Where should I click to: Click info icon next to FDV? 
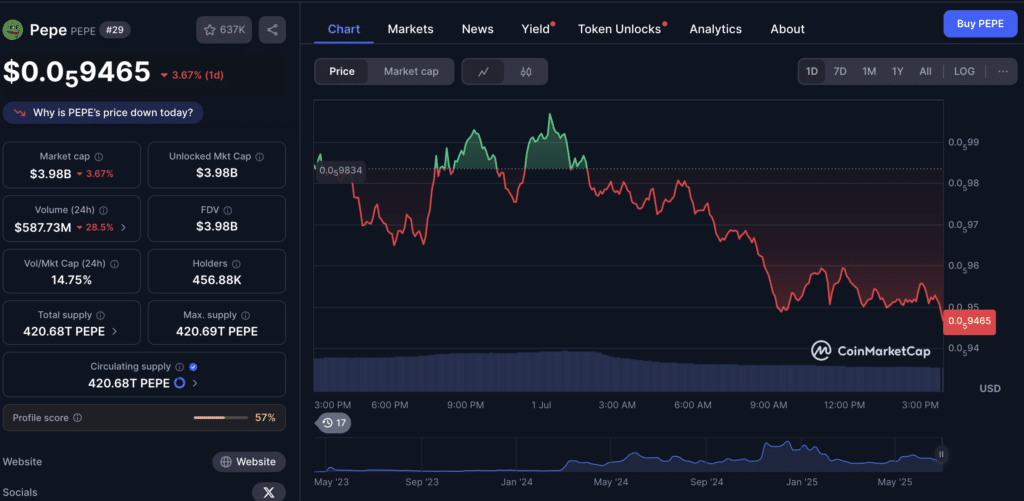[227, 210]
